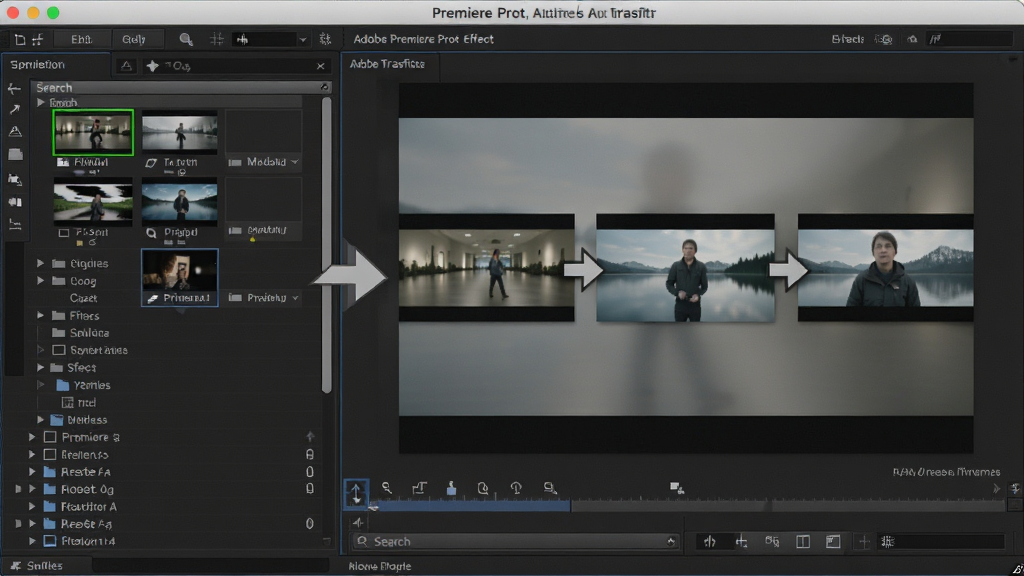
Task: Click the window layout icon in bottom toolbar
Action: [x=833, y=541]
